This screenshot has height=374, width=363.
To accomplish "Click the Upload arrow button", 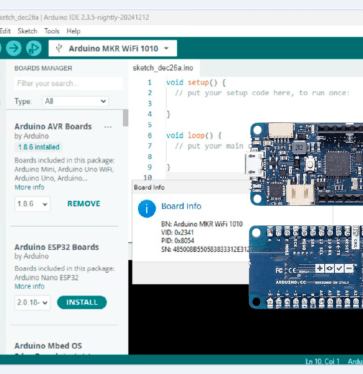I will tap(14, 48).
